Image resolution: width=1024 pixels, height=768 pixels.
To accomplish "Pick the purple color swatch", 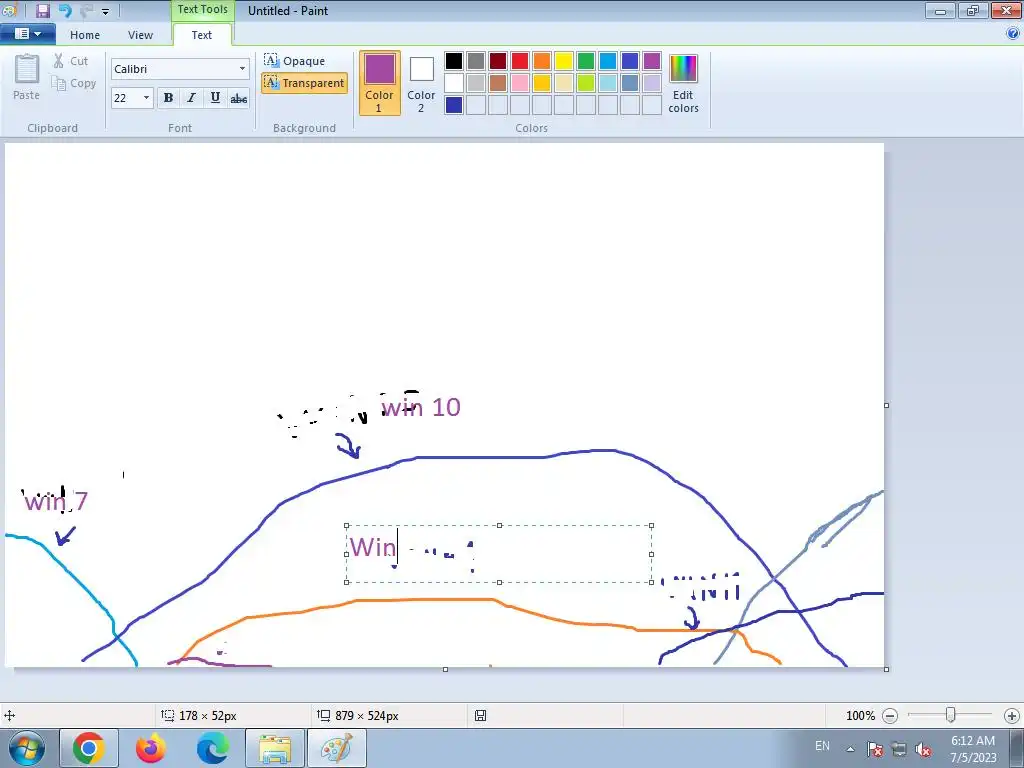I will coord(652,61).
